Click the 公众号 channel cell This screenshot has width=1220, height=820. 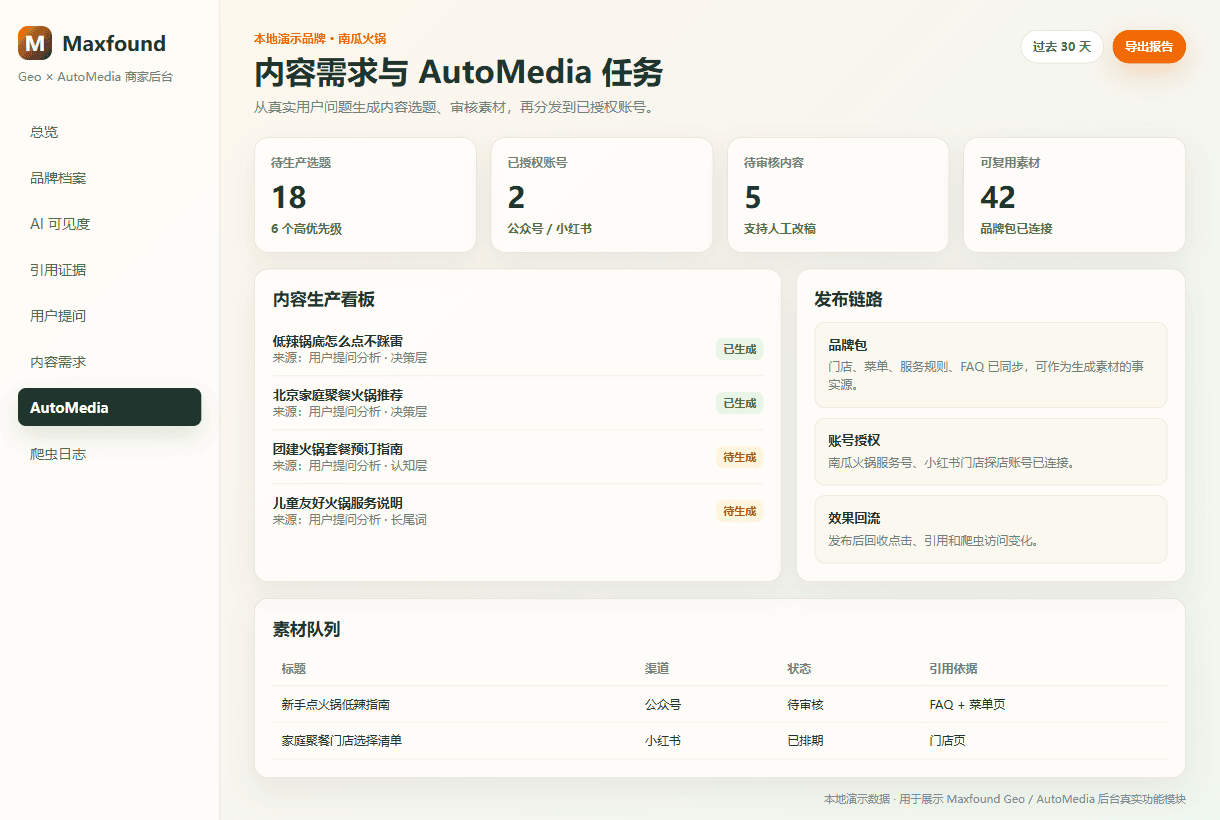click(x=663, y=705)
